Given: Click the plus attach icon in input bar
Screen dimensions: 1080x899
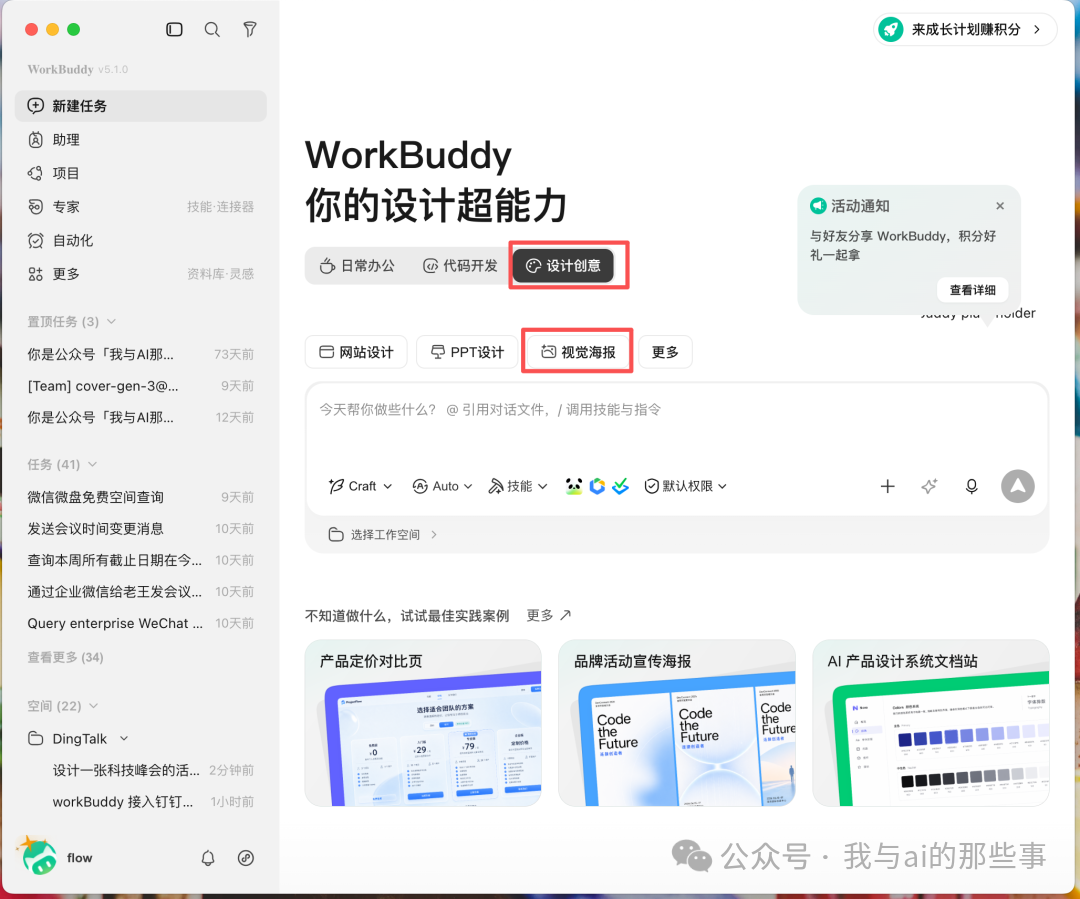Looking at the screenshot, I should click(888, 486).
